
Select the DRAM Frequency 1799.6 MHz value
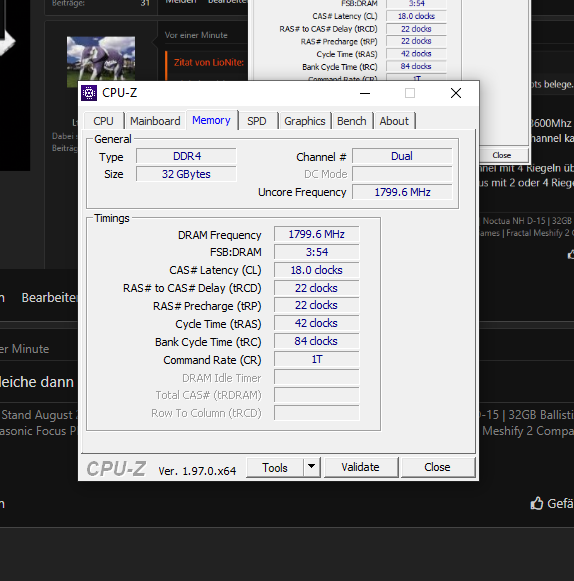coord(316,234)
